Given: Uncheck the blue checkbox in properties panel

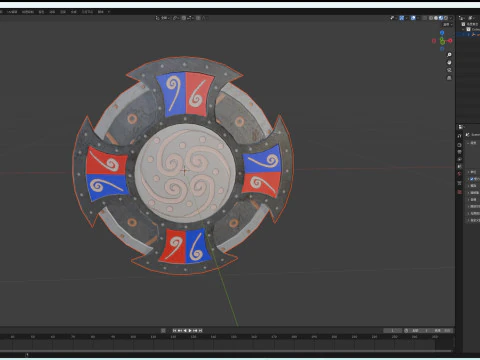Looking at the screenshot, I should 471,179.
